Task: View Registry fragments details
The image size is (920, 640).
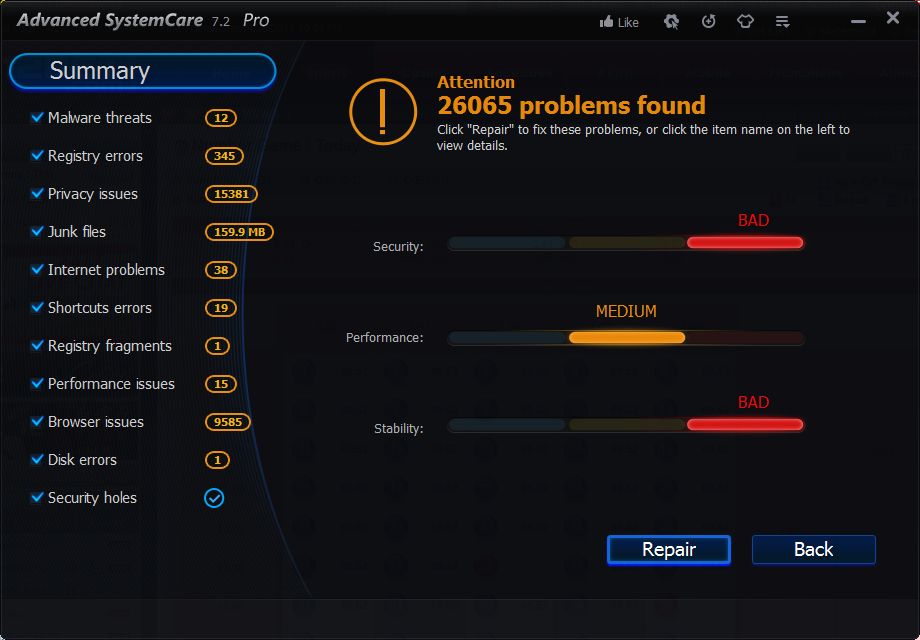Action: [x=110, y=346]
